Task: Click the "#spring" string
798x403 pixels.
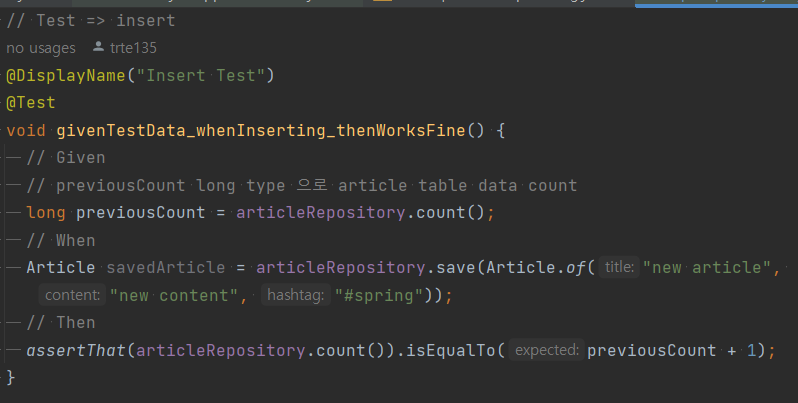Action: click(379, 295)
